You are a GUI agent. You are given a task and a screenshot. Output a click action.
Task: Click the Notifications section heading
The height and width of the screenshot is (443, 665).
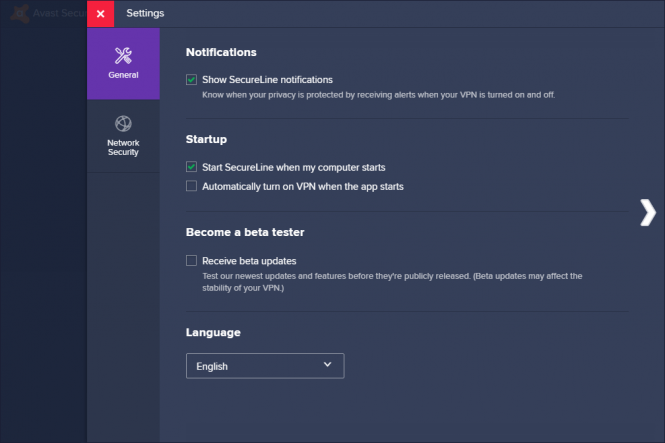[x=221, y=52]
